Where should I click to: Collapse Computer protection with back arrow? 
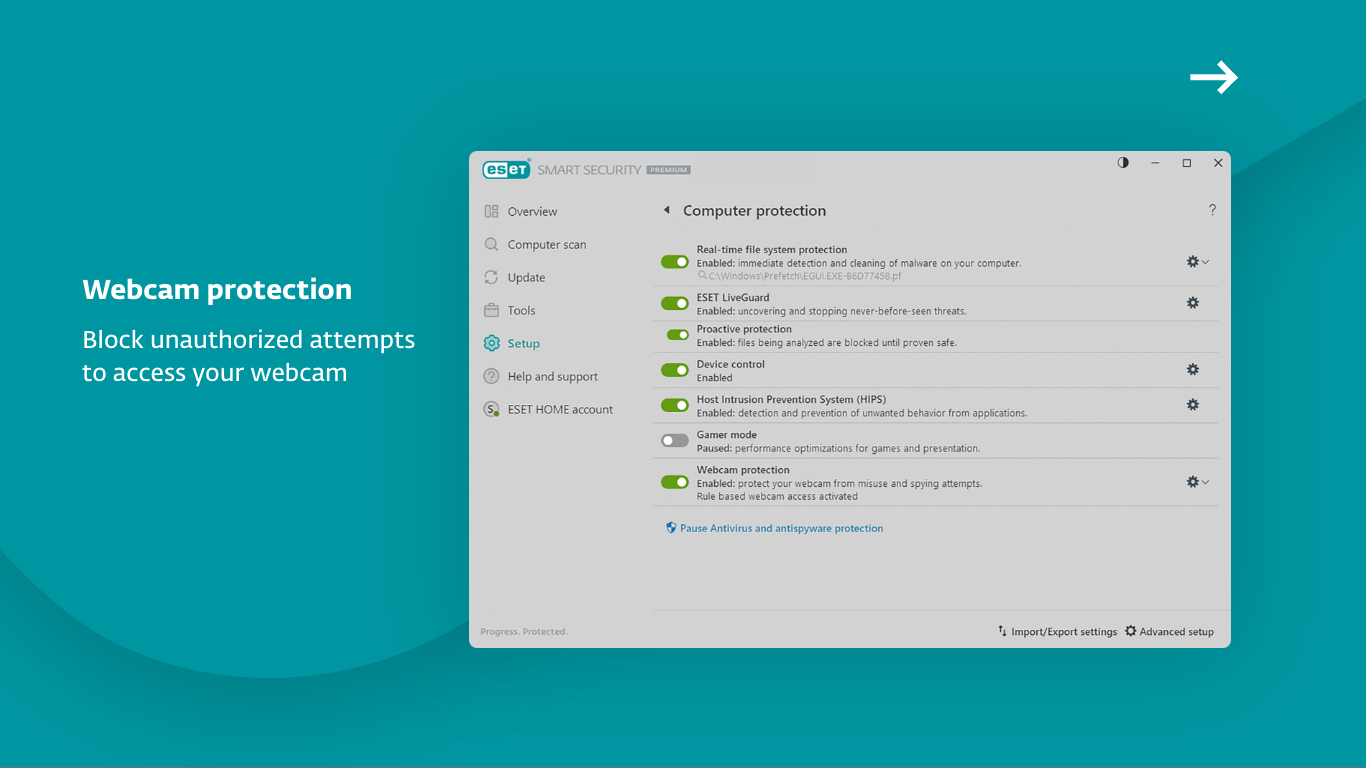tap(666, 210)
